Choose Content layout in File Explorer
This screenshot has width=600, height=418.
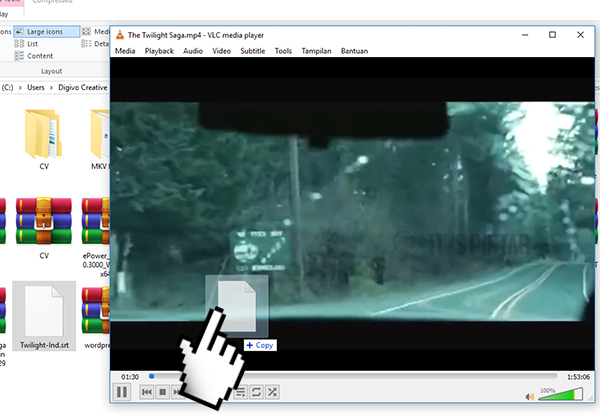click(34, 56)
